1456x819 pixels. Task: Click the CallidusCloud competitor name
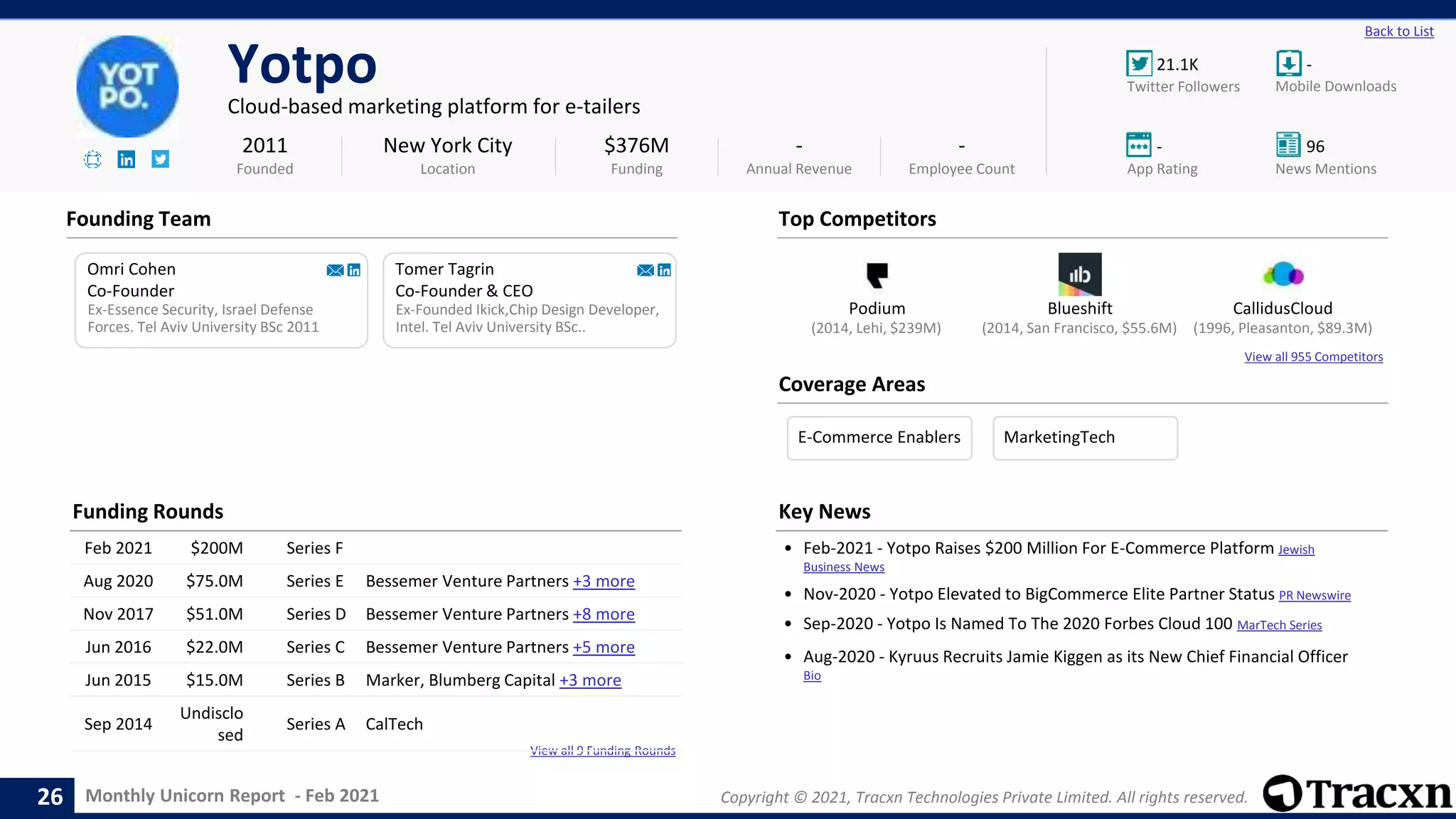tap(1283, 309)
